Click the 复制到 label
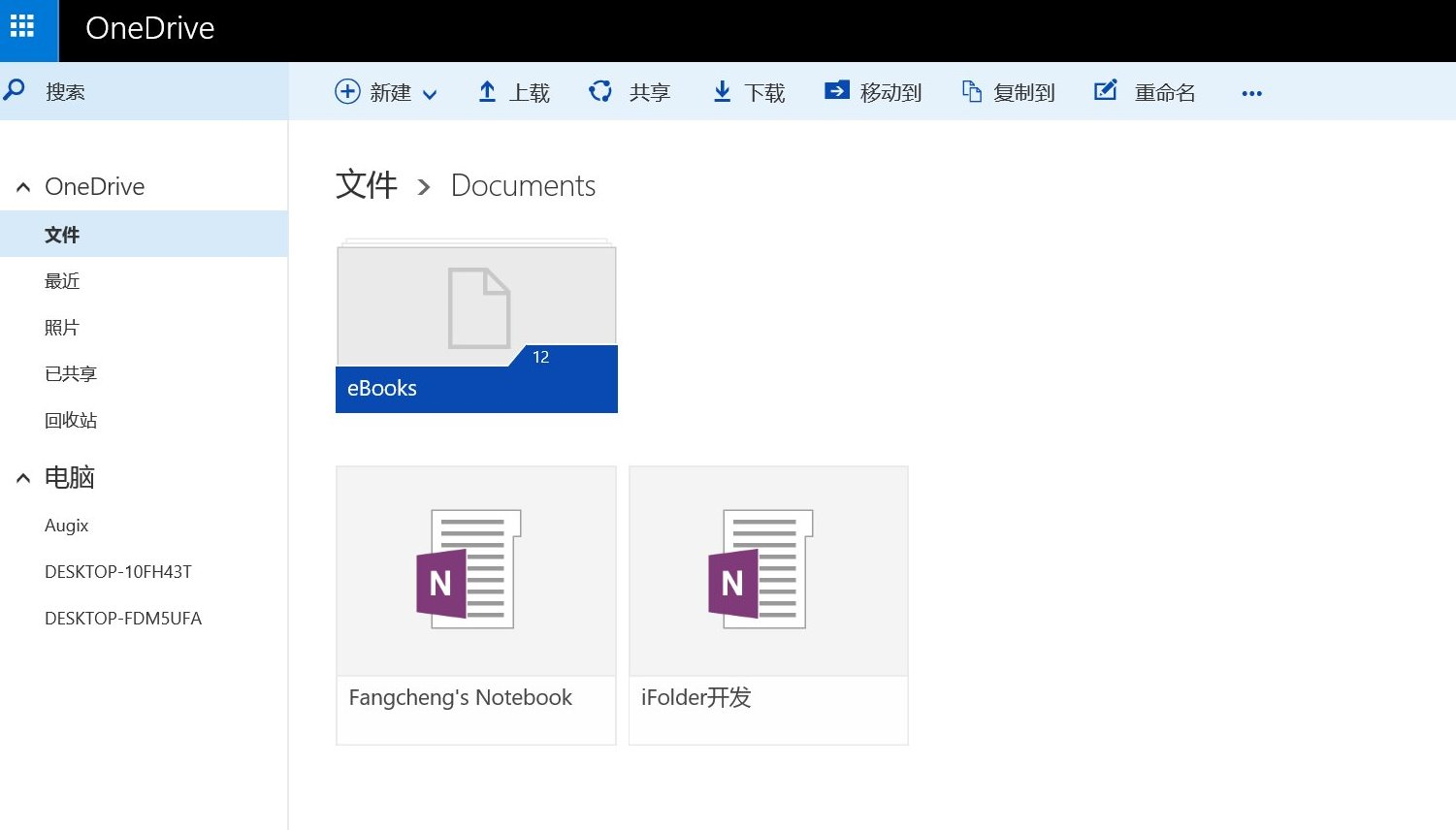 [1024, 93]
